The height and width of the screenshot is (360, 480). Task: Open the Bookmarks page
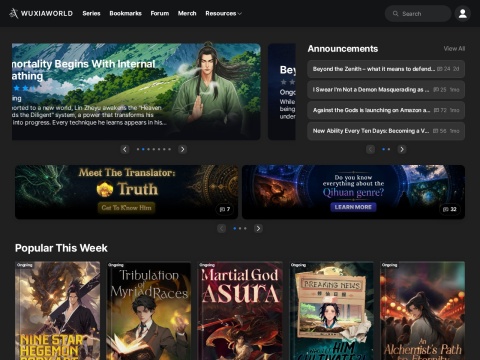[125, 13]
